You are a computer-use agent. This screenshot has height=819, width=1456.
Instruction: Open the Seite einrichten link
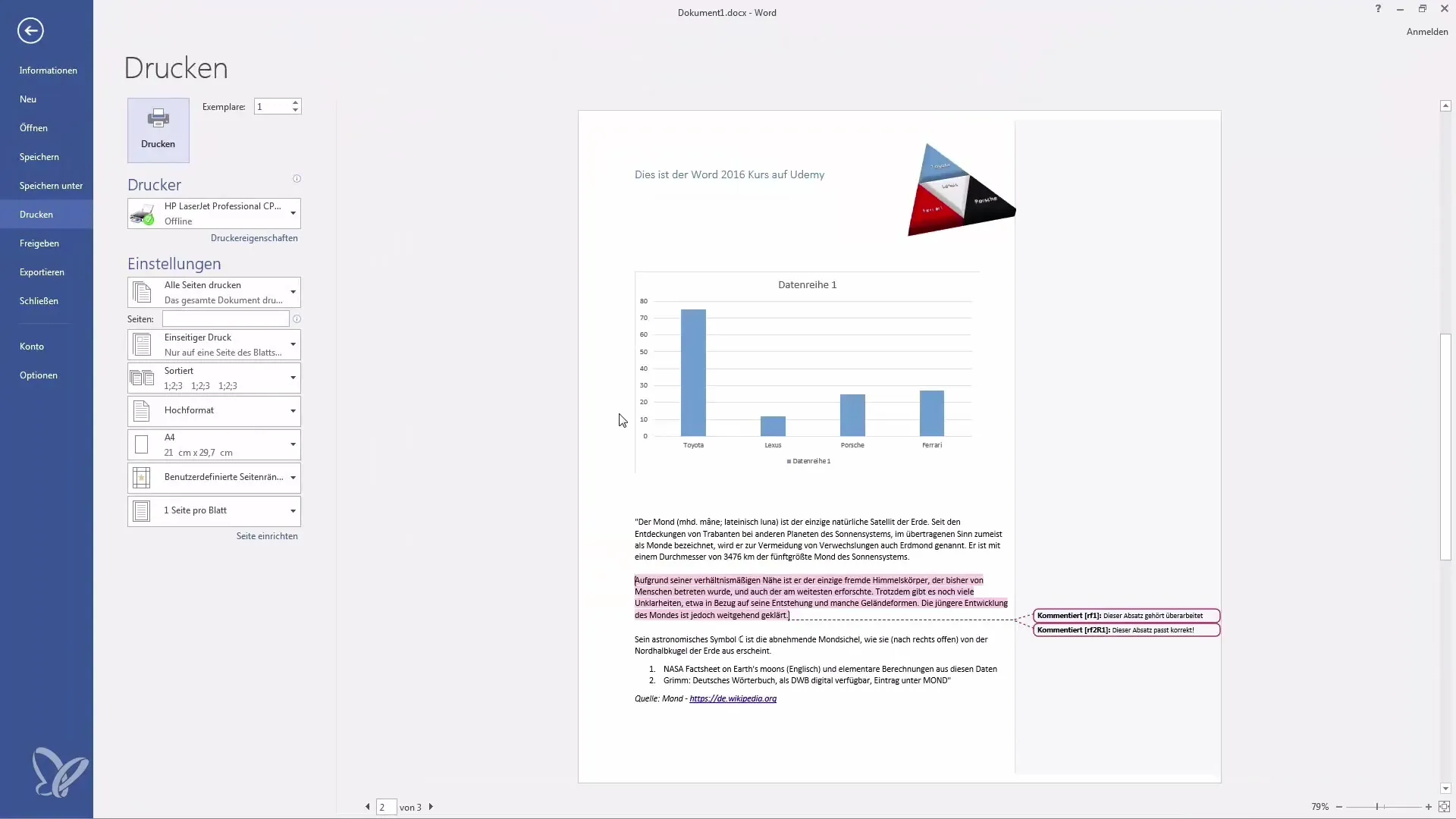coord(267,536)
